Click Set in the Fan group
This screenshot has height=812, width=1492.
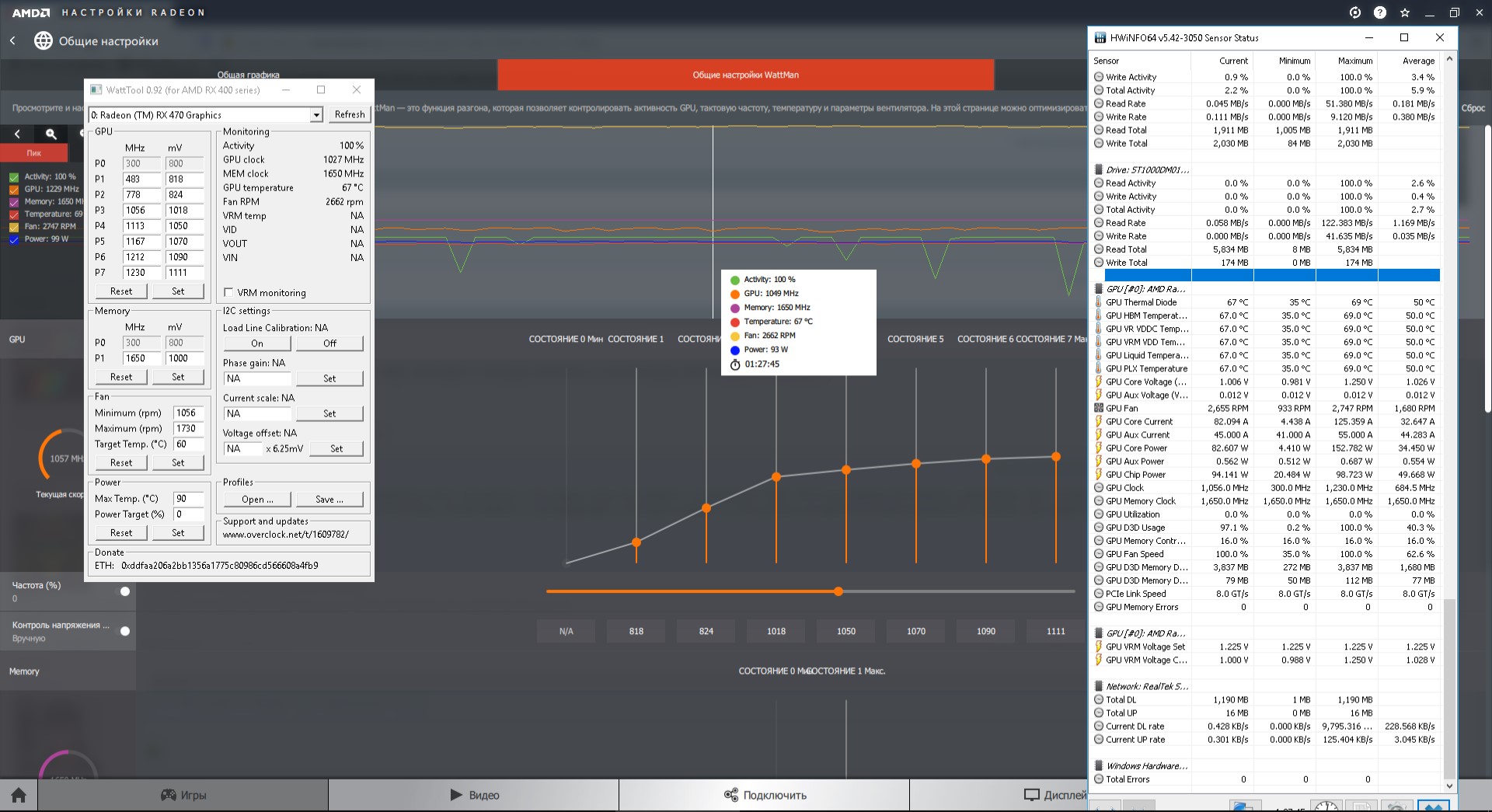(178, 462)
